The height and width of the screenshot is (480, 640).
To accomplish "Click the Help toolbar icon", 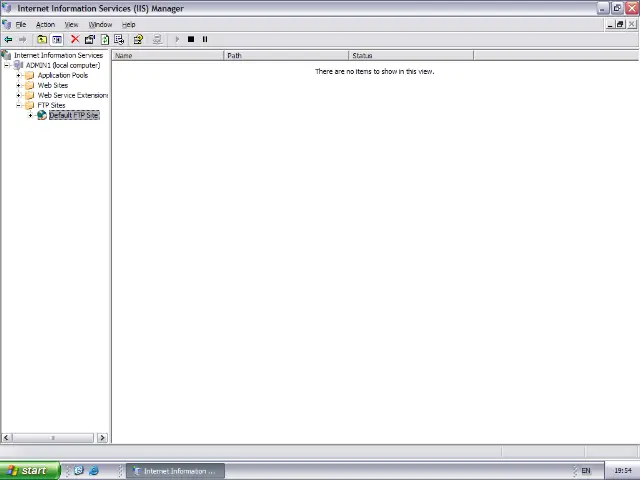I will 138,39.
